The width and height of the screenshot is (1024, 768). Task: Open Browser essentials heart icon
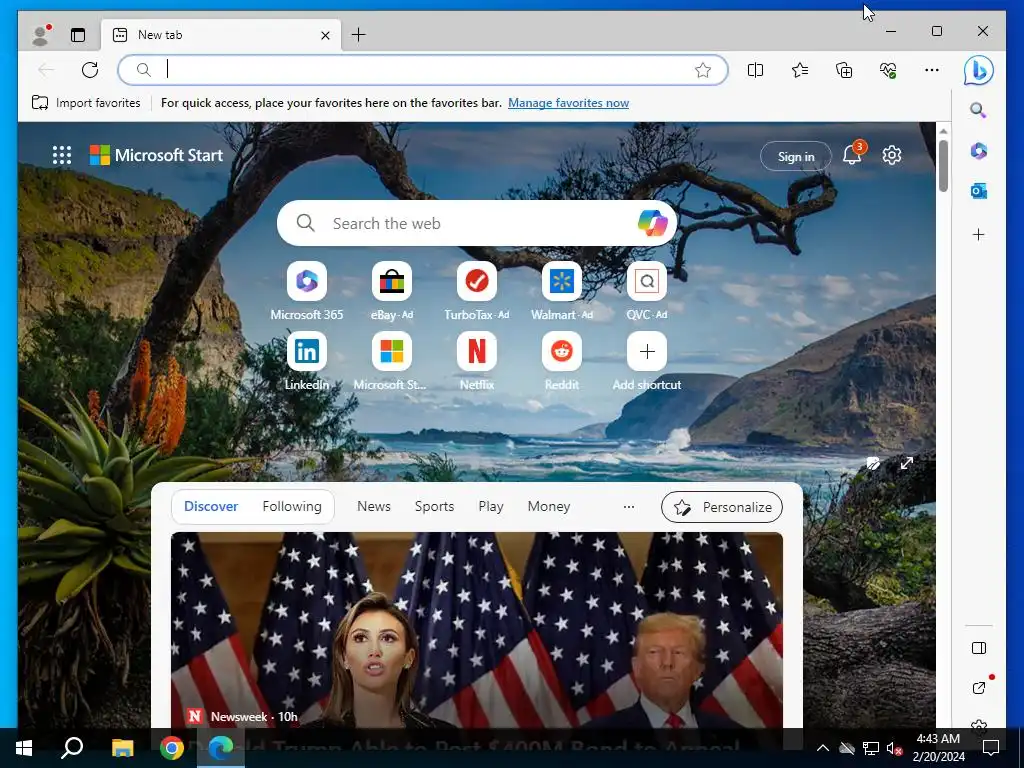click(888, 70)
